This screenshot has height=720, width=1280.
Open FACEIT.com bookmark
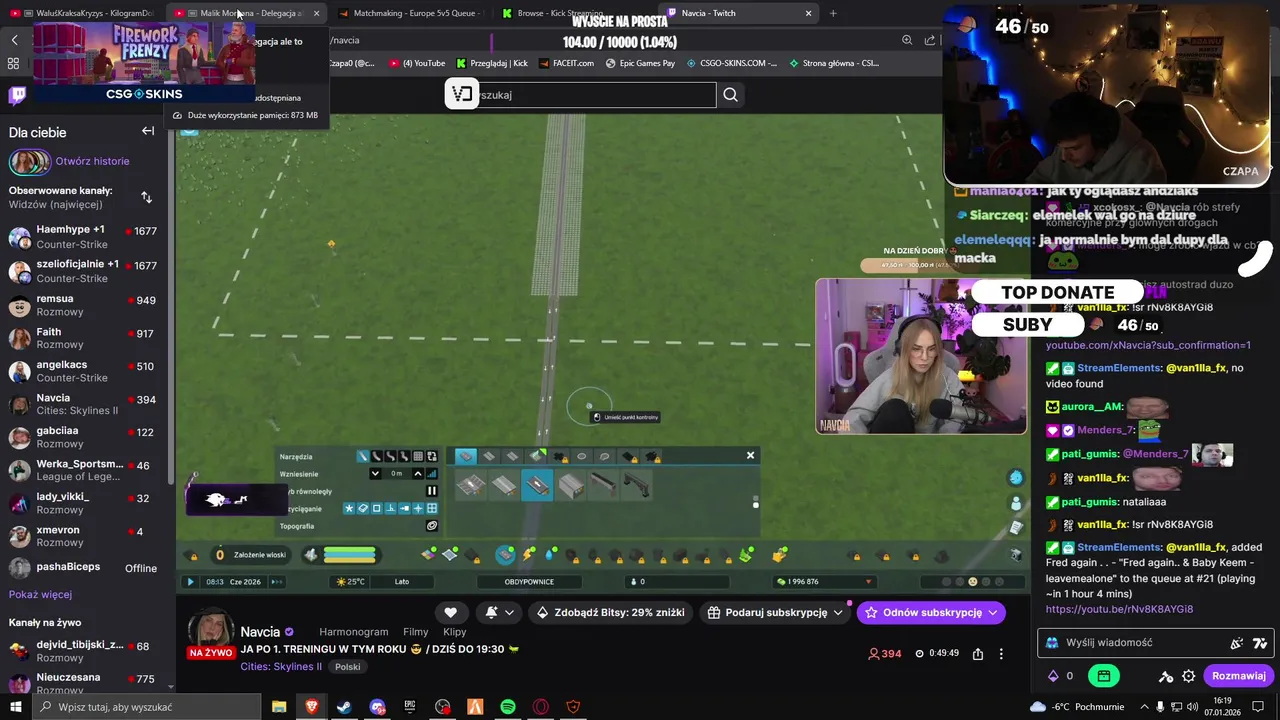click(566, 63)
